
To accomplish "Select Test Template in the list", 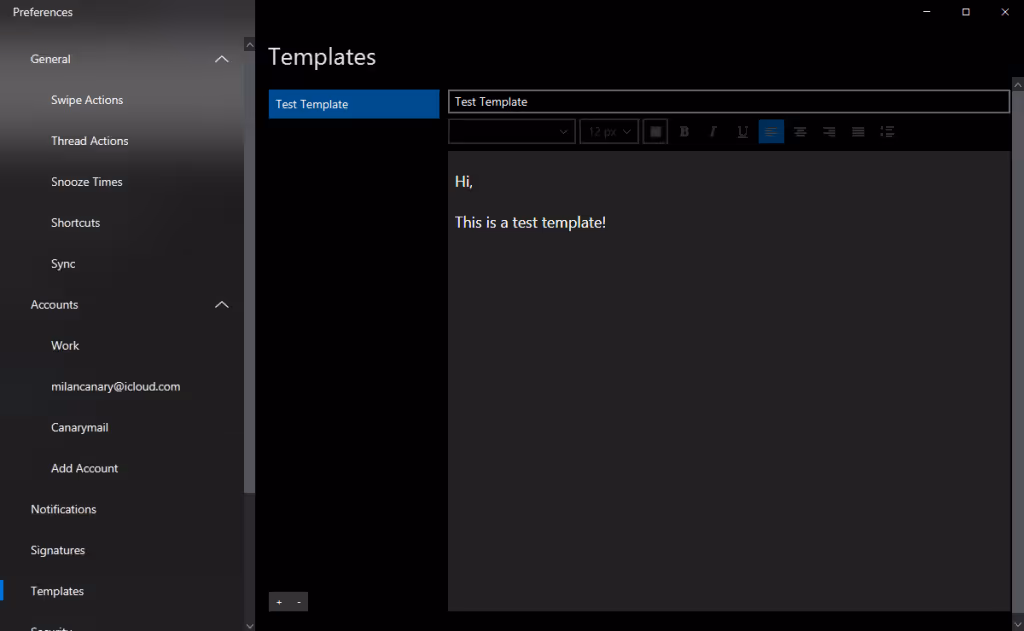I will 354,104.
